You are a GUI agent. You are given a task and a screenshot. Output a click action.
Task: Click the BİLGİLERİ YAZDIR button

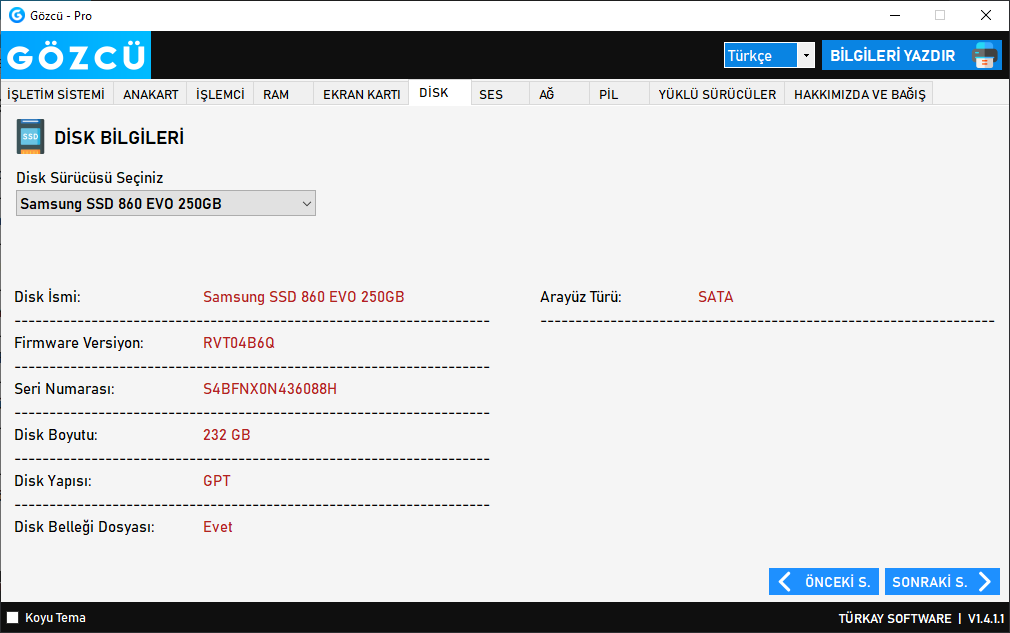(911, 55)
